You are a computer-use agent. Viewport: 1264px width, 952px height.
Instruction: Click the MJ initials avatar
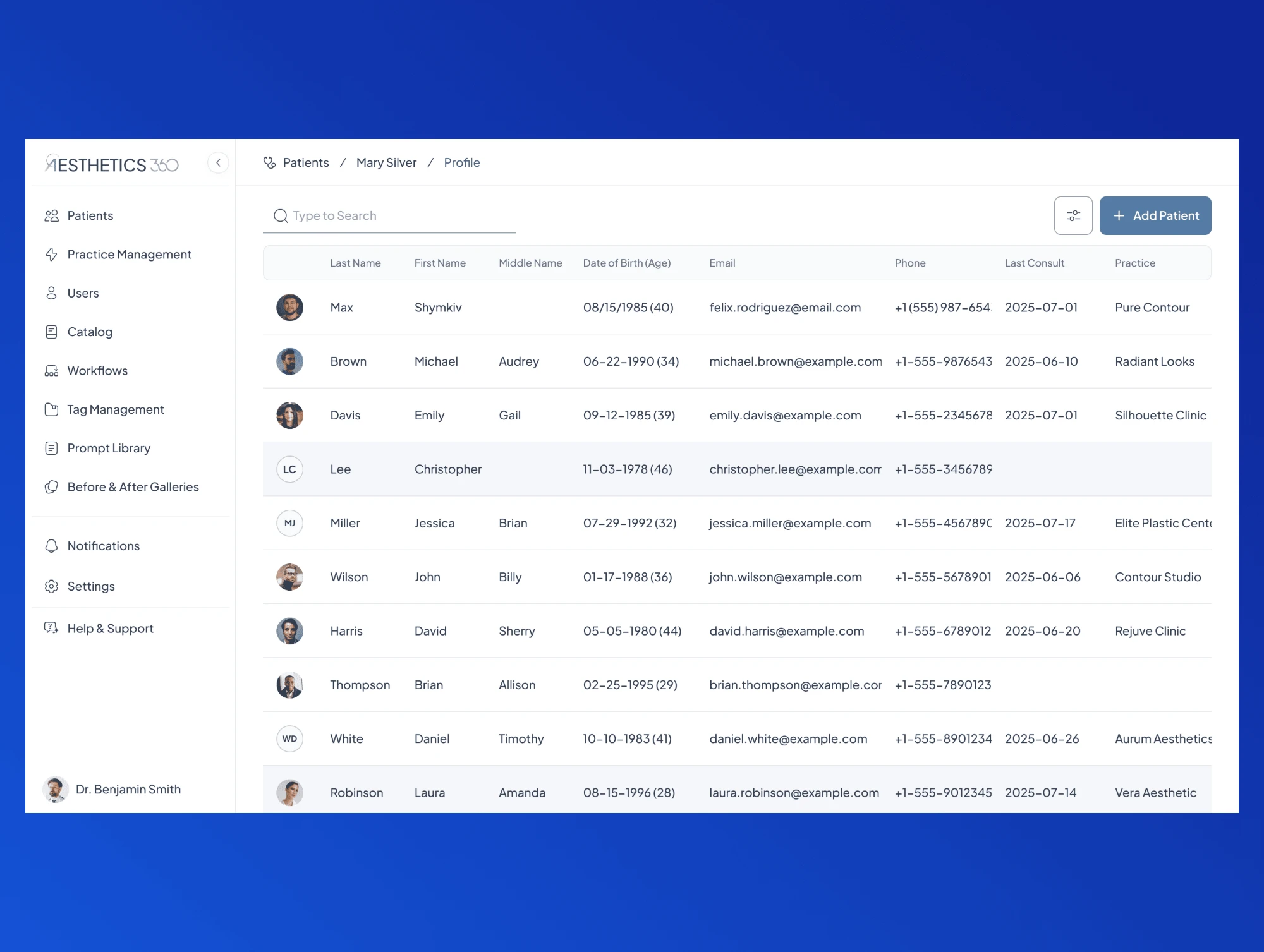(289, 523)
